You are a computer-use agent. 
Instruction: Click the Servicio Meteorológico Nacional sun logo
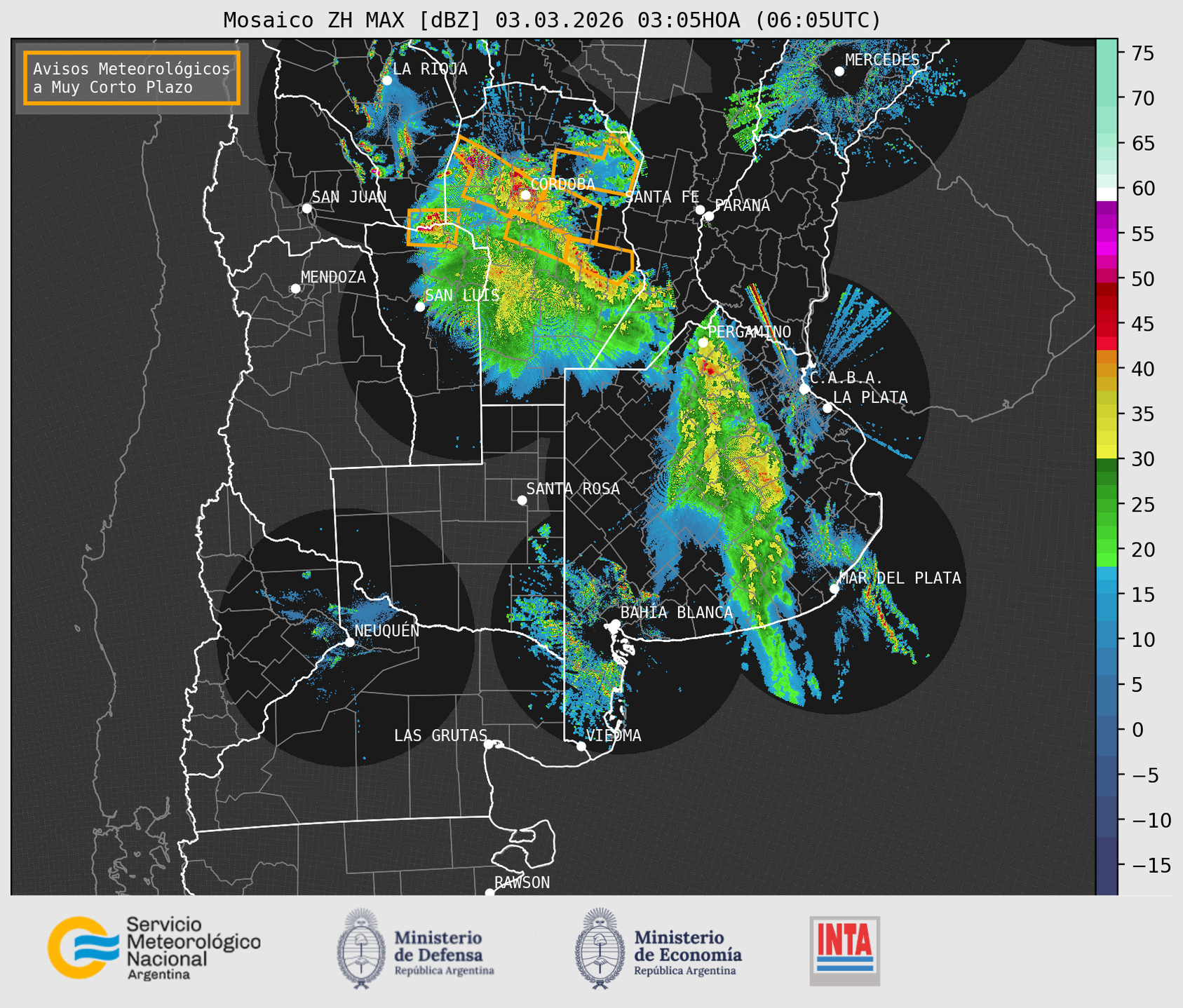click(x=83, y=947)
